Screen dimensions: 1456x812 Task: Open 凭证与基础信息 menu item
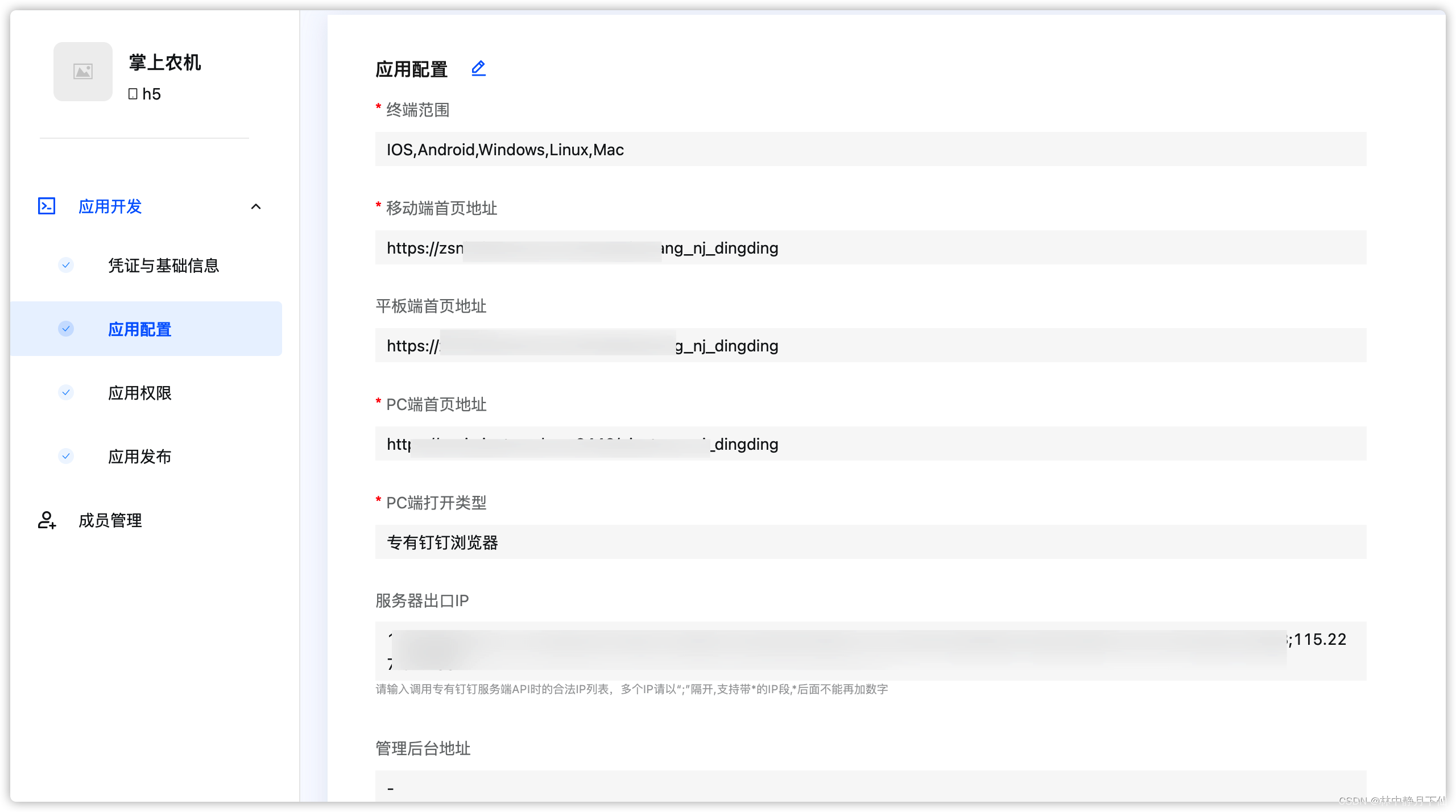164,266
